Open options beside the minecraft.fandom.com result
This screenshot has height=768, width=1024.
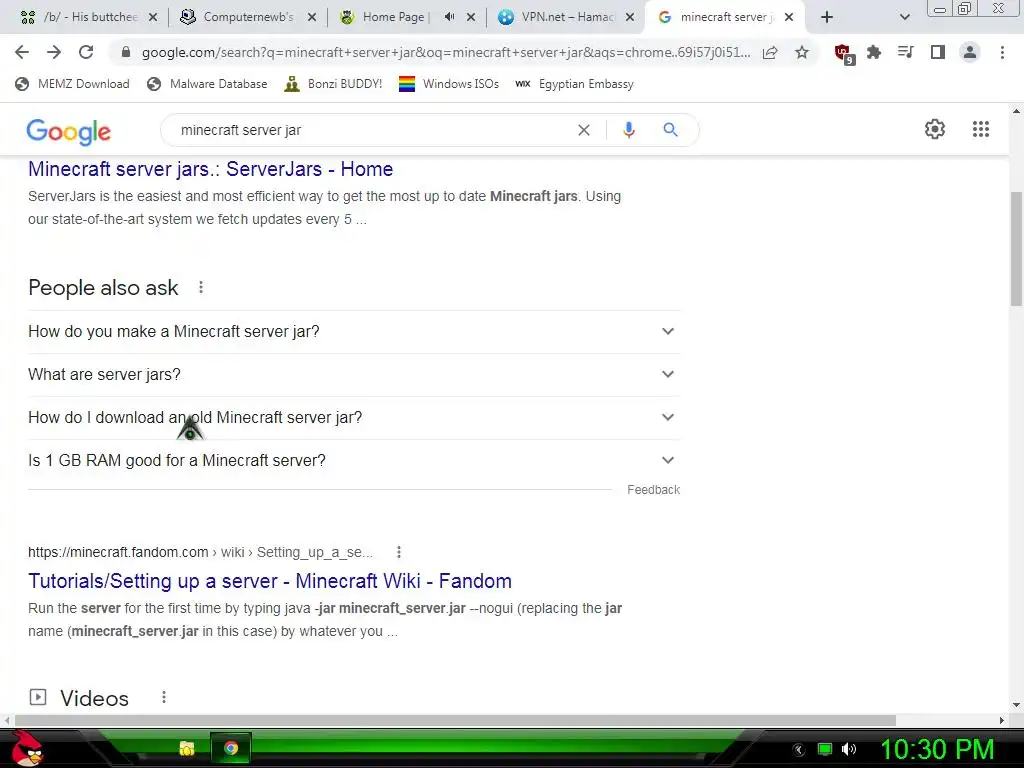coord(398,552)
